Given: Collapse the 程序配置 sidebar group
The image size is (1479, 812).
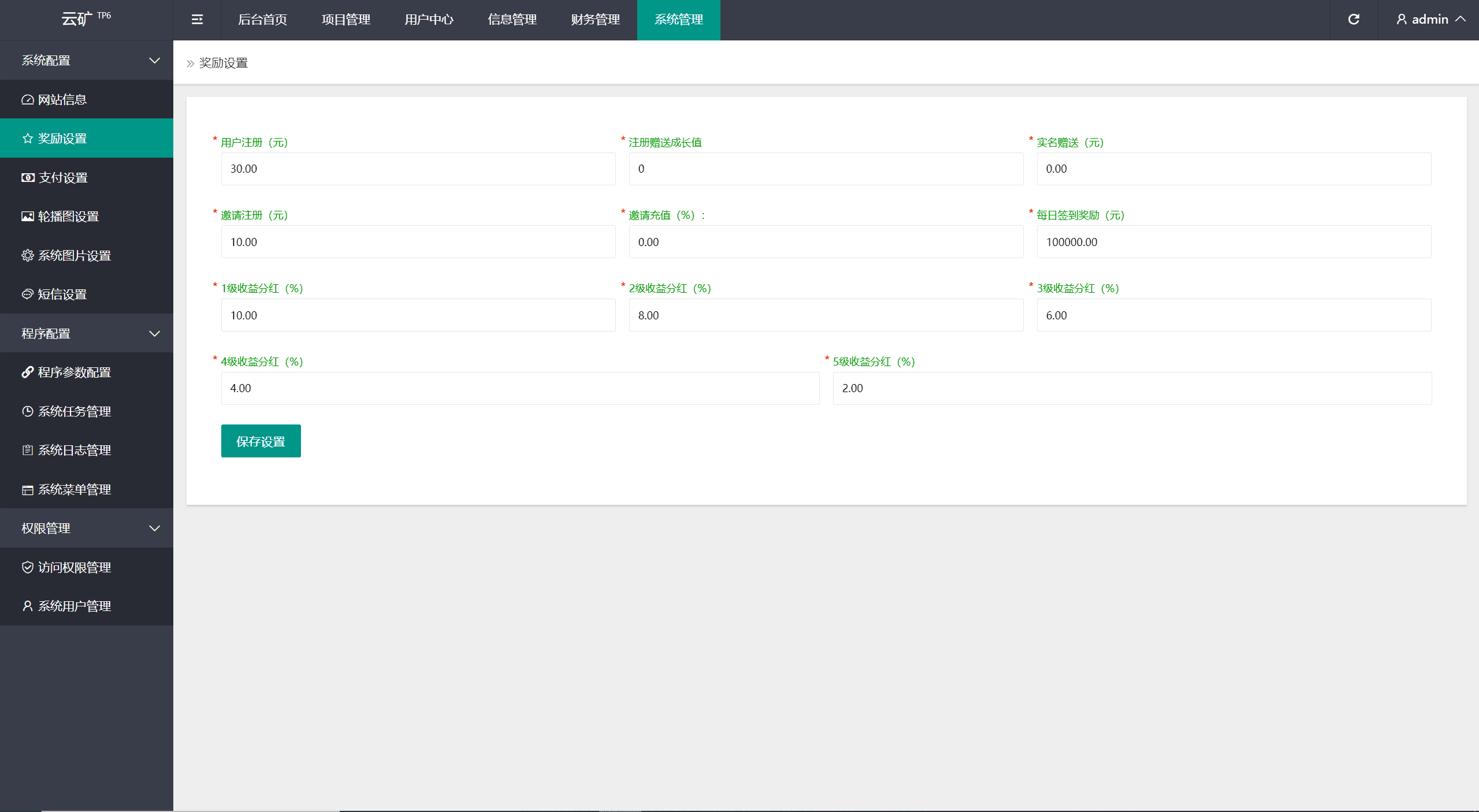Looking at the screenshot, I should click(x=87, y=333).
